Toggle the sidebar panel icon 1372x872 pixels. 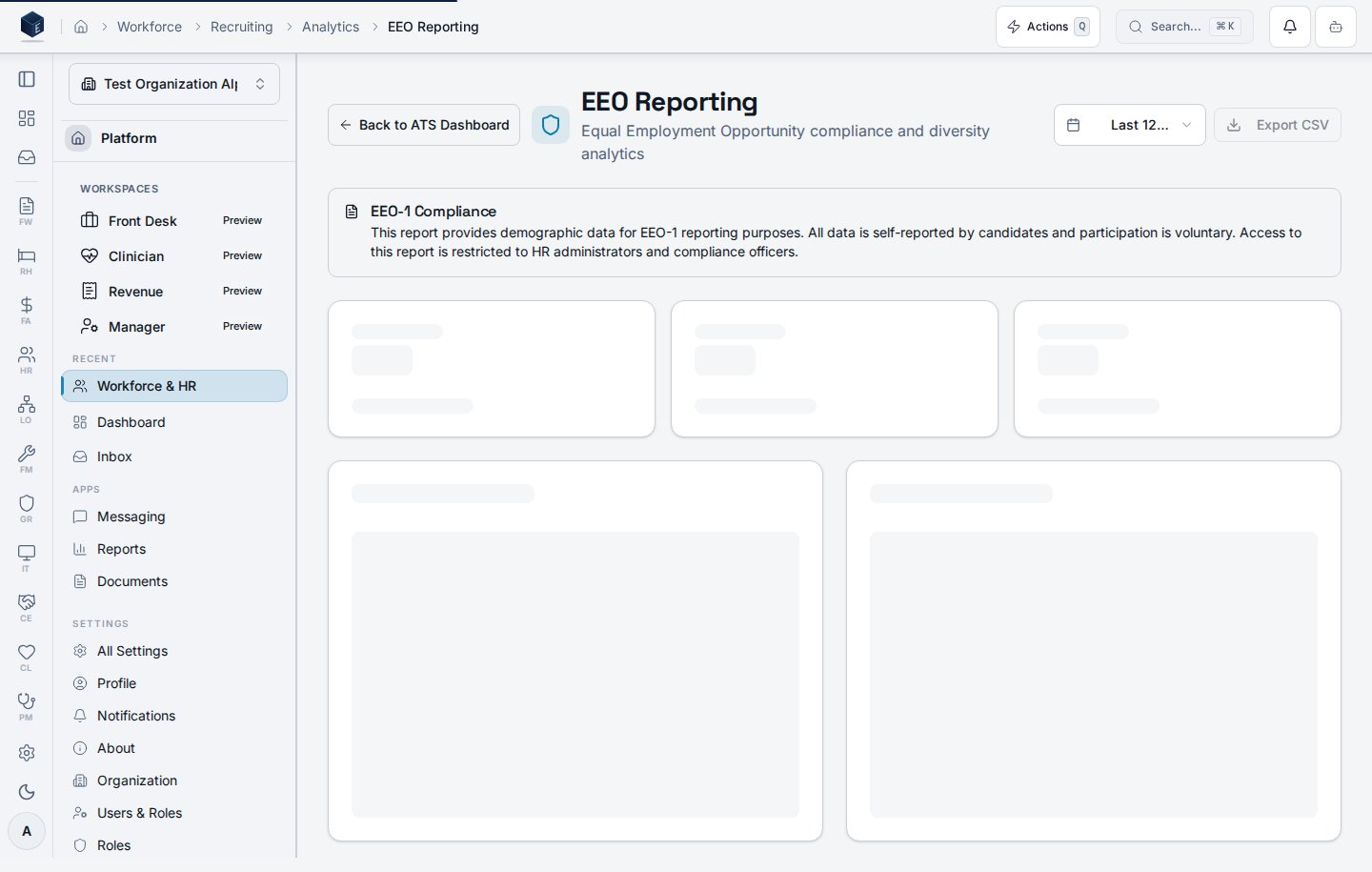[27, 79]
